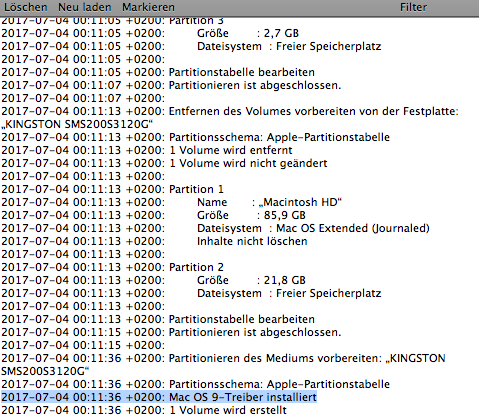Select the '1 Volume wird erstellt' line
479x417 pixels.
(144, 410)
